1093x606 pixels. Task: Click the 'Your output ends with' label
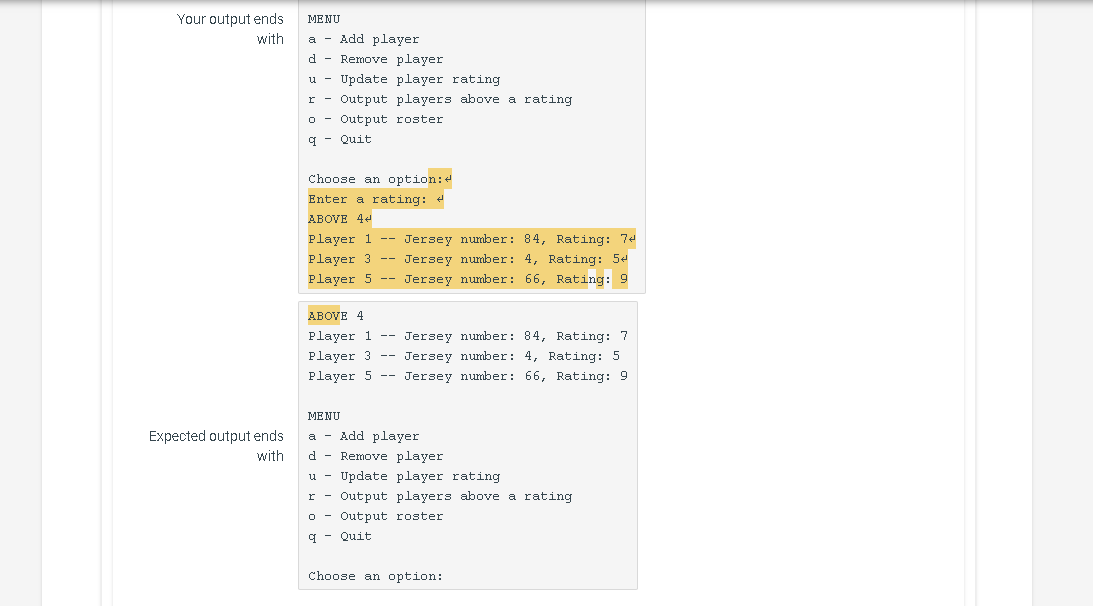click(231, 28)
